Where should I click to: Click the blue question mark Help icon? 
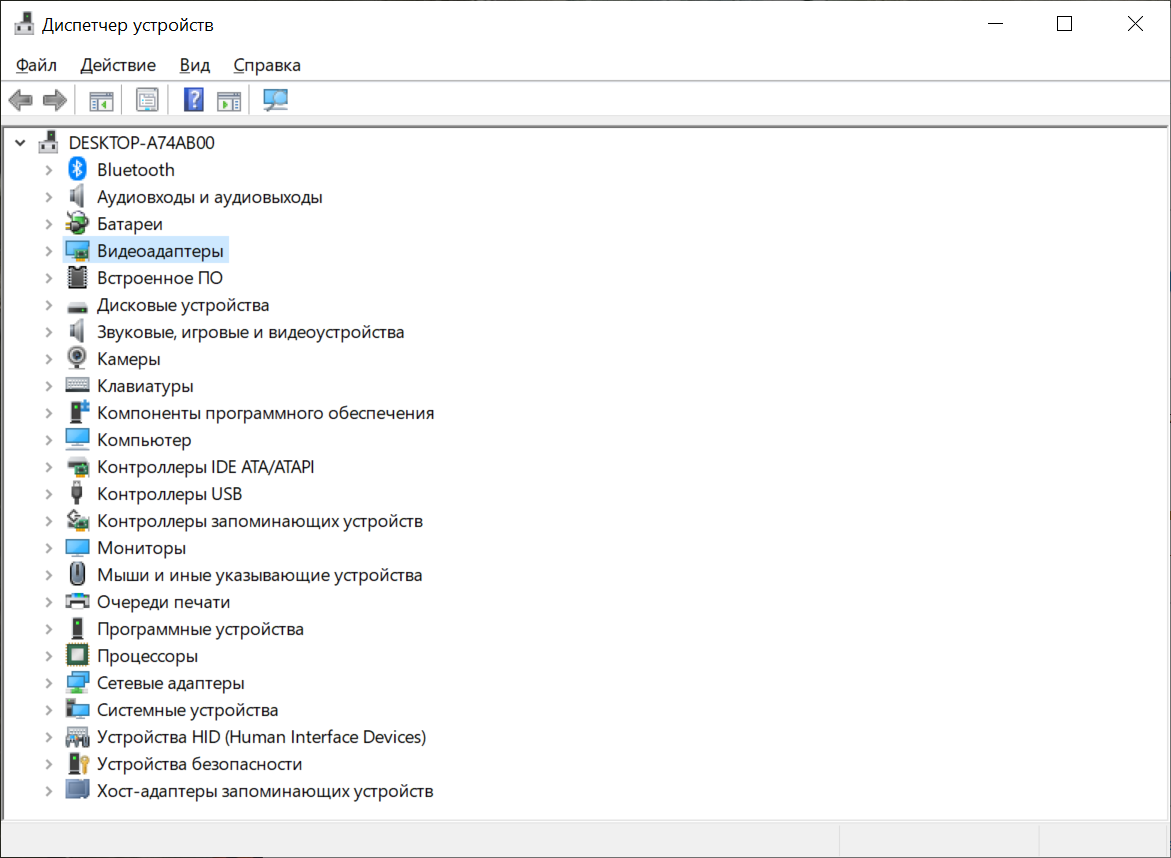pos(194,100)
